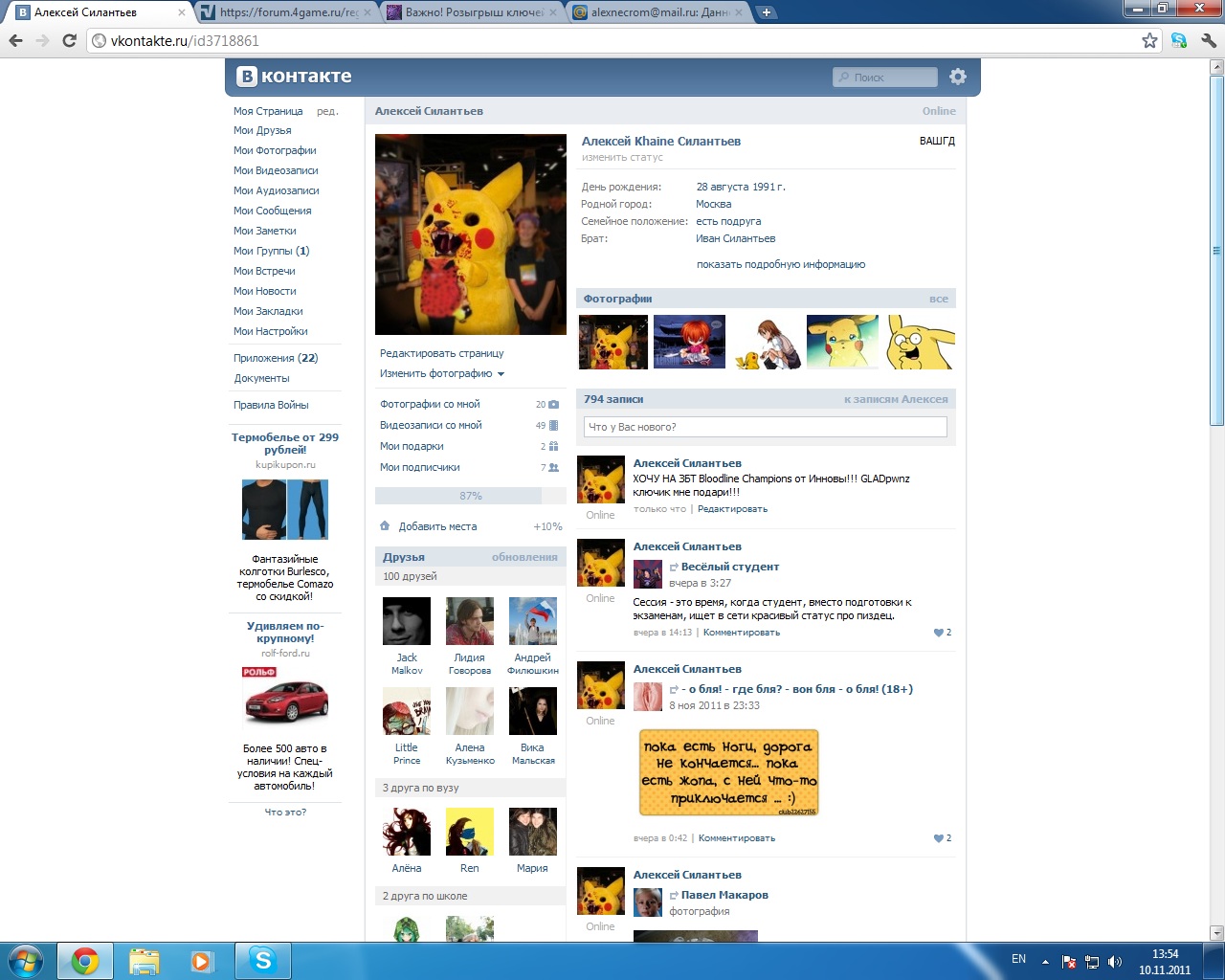This screenshot has width=1225, height=980.
Task: Open settings via the header gear icon
Action: [x=958, y=77]
